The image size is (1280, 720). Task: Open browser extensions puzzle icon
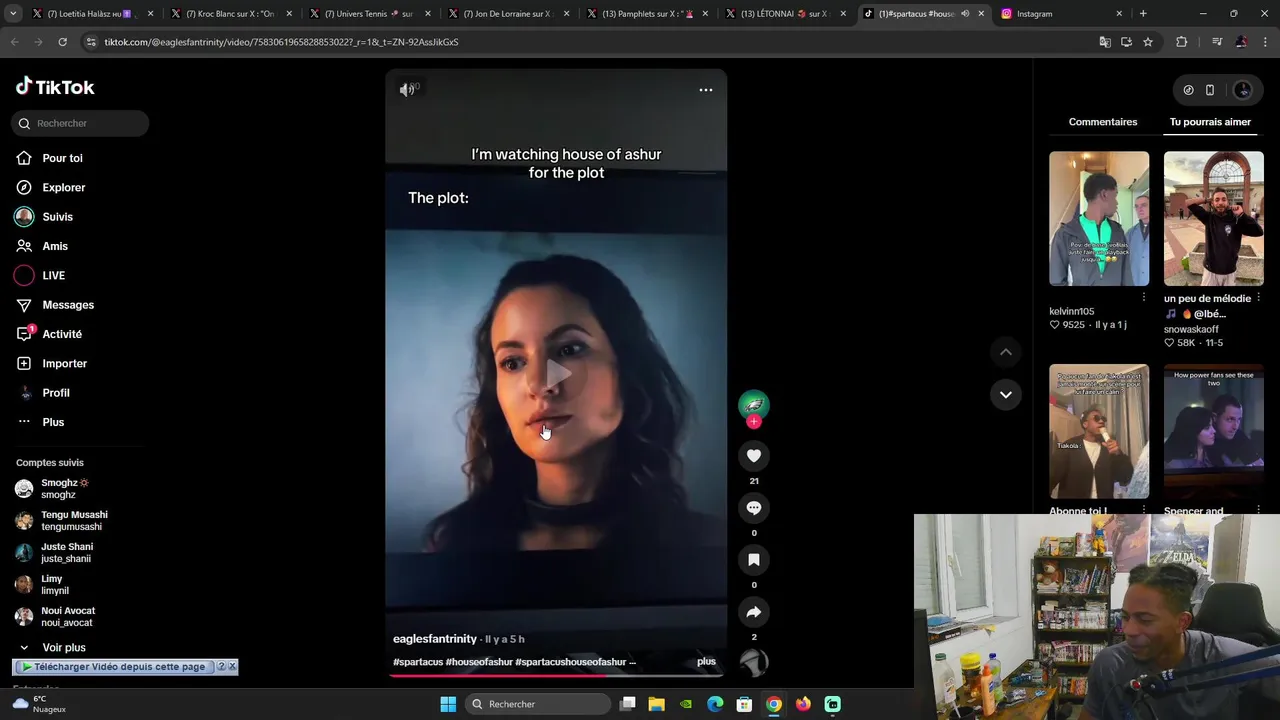[x=1181, y=42]
